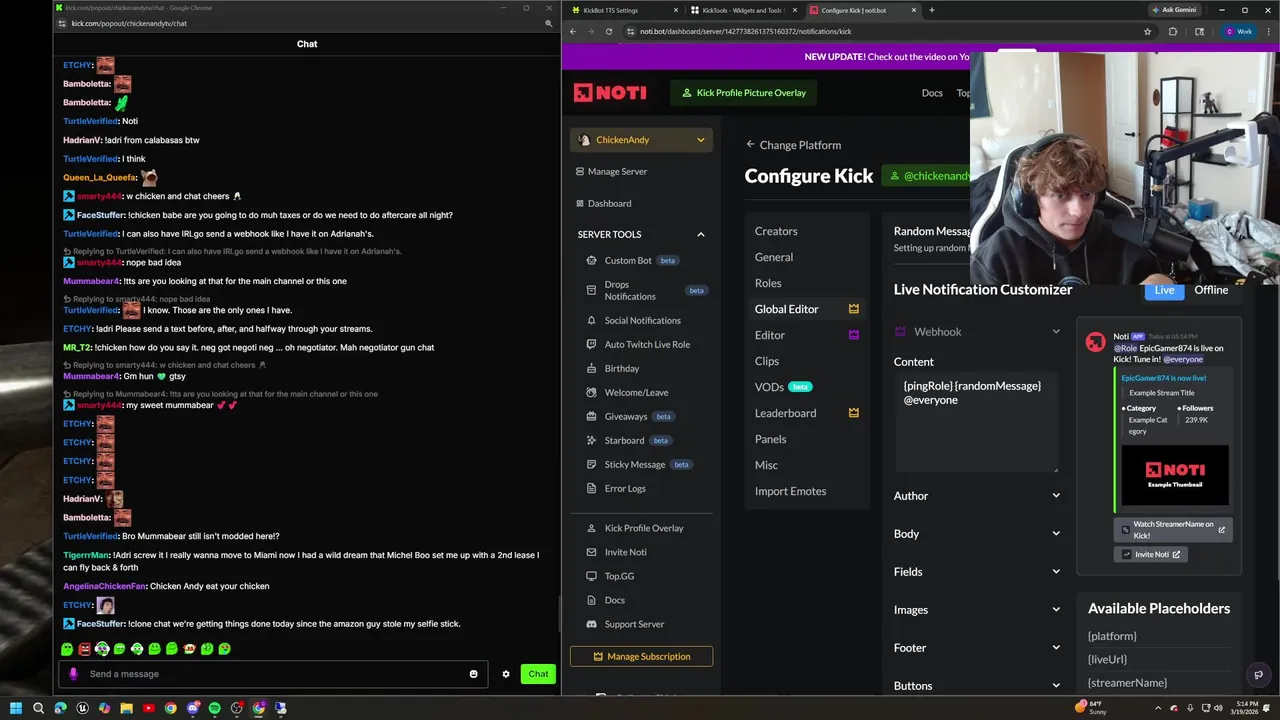This screenshot has width=1280, height=720.
Task: Click Watch StreamerName on Kick button
Action: [x=1172, y=530]
